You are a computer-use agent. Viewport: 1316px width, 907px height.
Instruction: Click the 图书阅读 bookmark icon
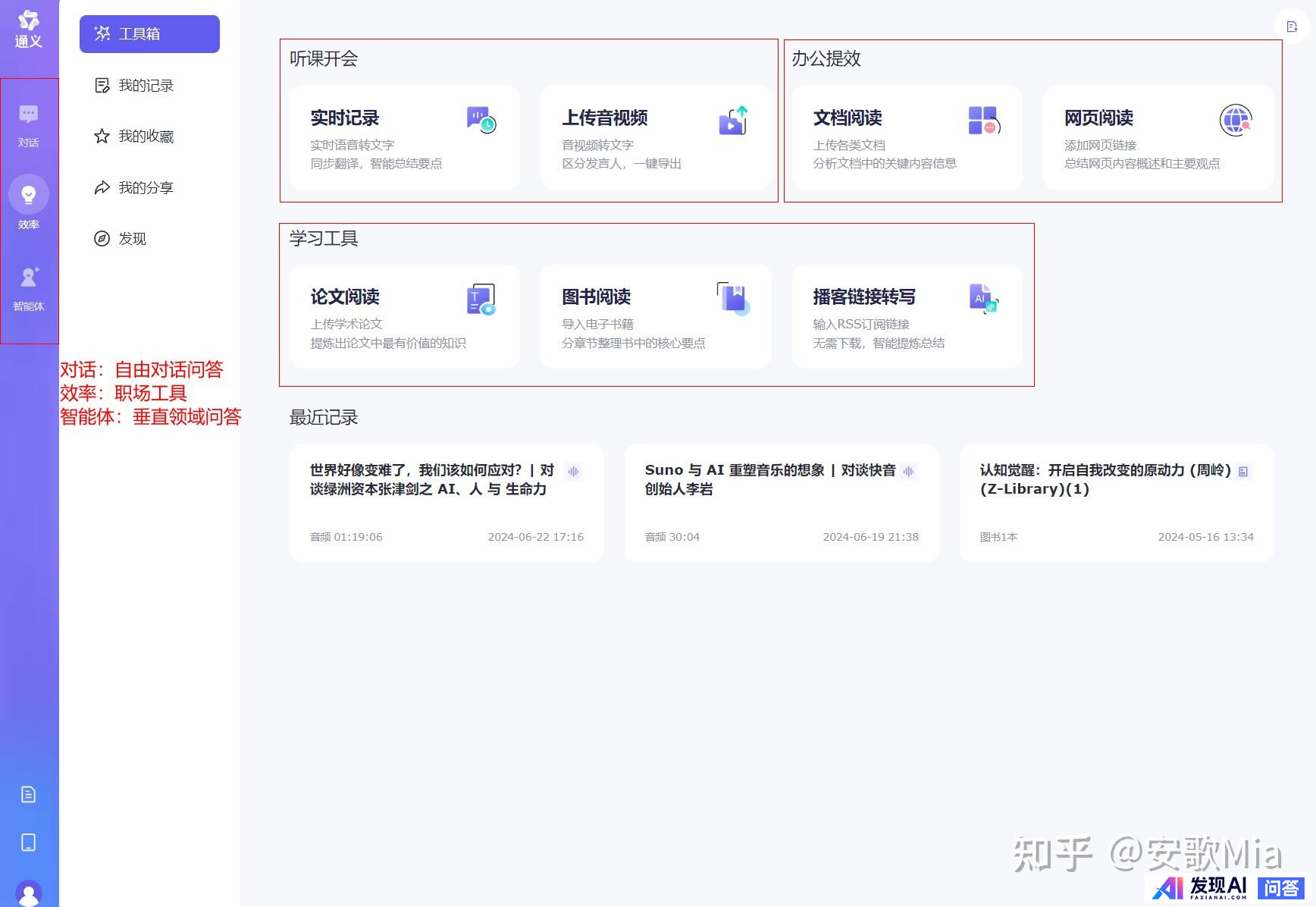point(733,299)
